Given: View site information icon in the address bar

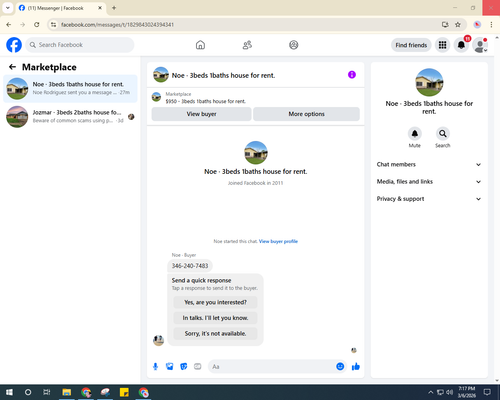Looking at the screenshot, I should click(53, 25).
